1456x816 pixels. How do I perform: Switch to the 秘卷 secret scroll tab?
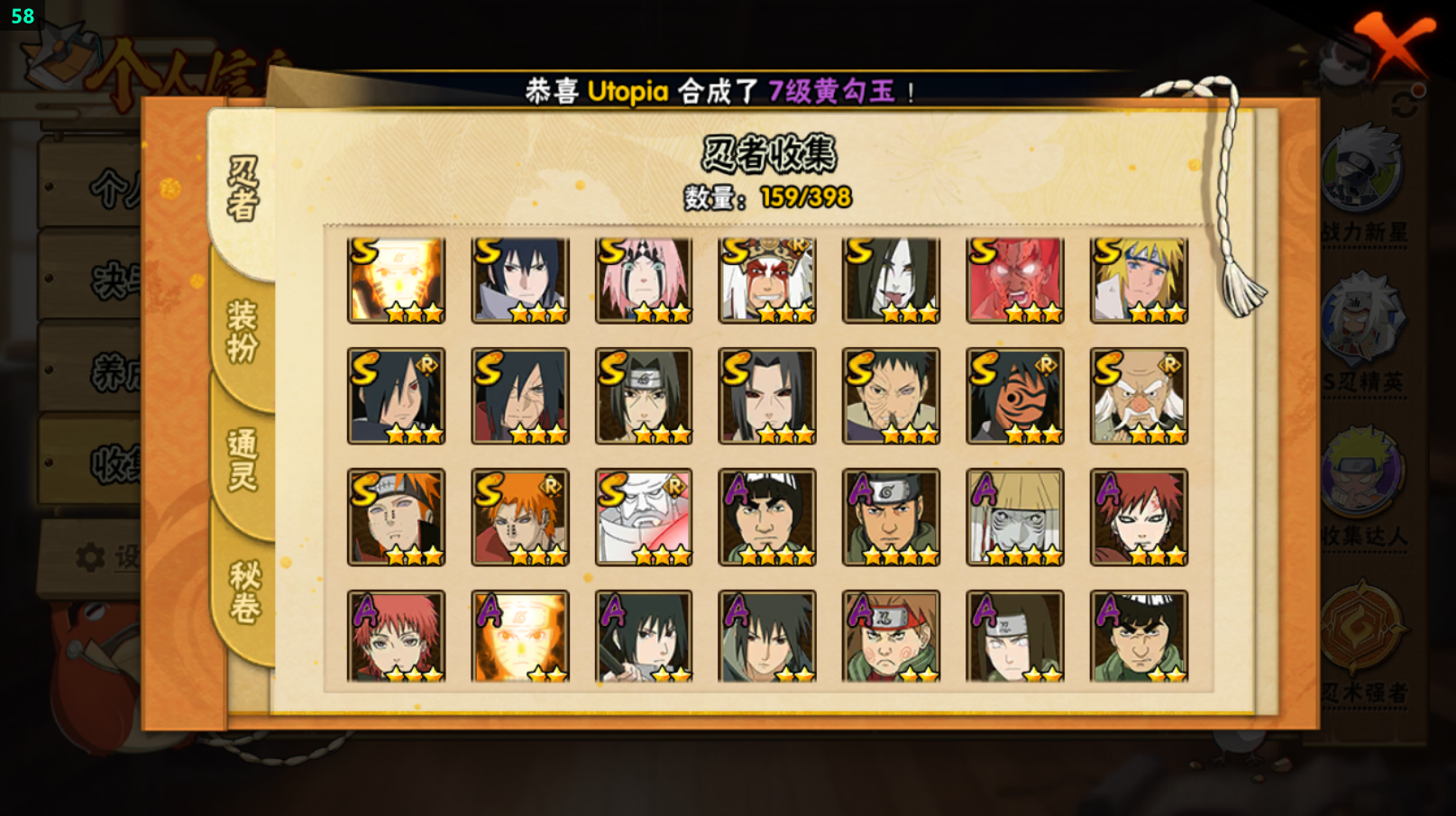pyautogui.click(x=244, y=592)
